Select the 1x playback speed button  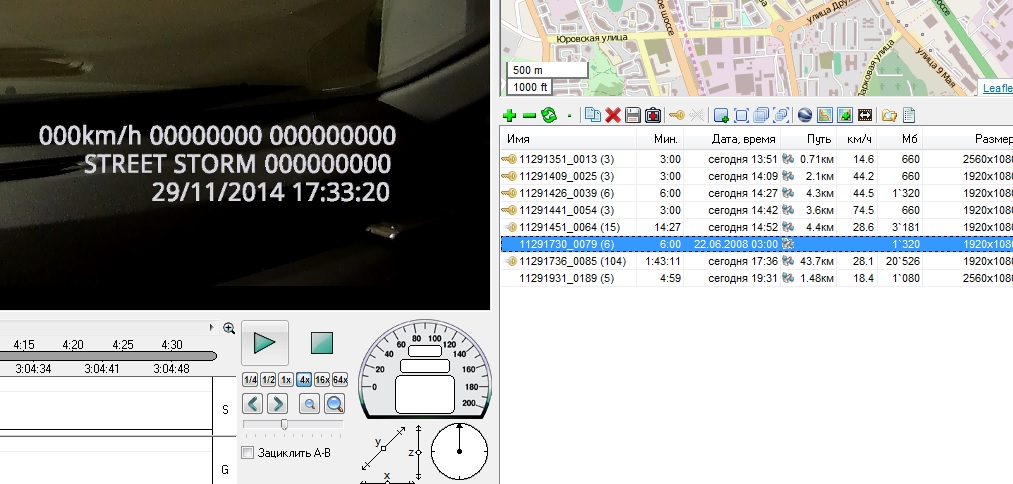285,380
